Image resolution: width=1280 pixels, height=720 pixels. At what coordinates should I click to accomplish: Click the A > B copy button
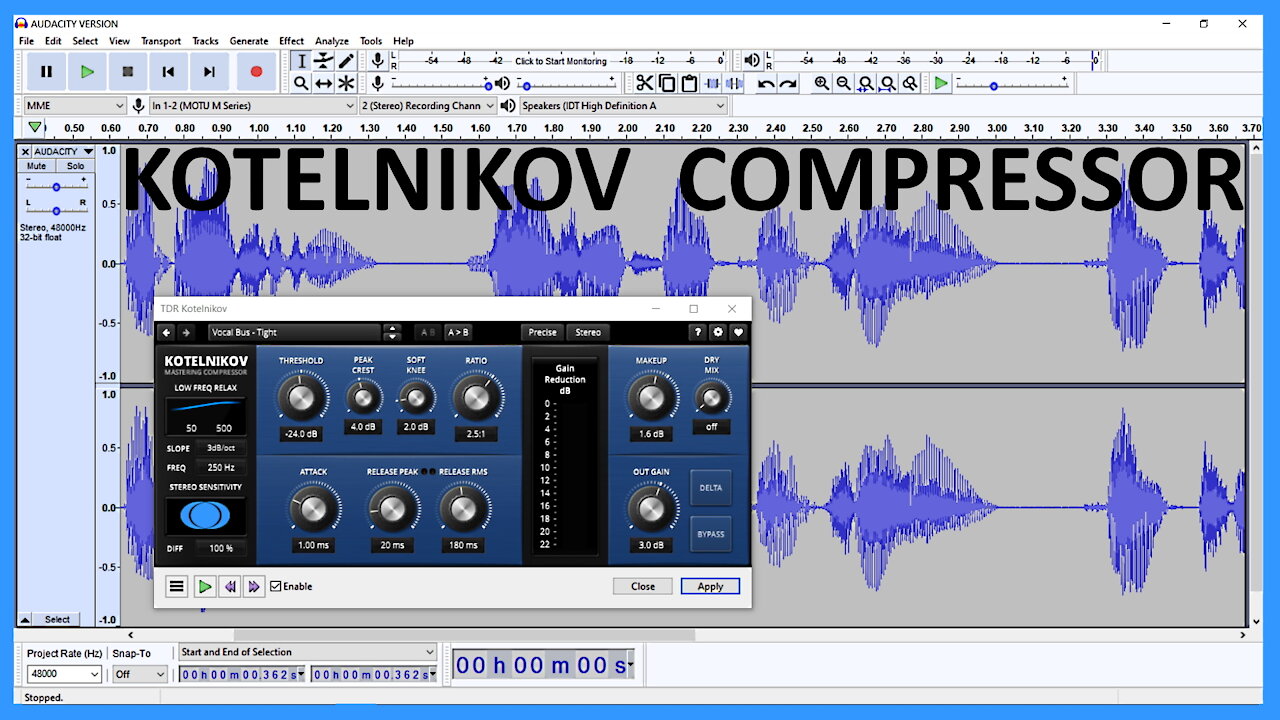pos(458,332)
